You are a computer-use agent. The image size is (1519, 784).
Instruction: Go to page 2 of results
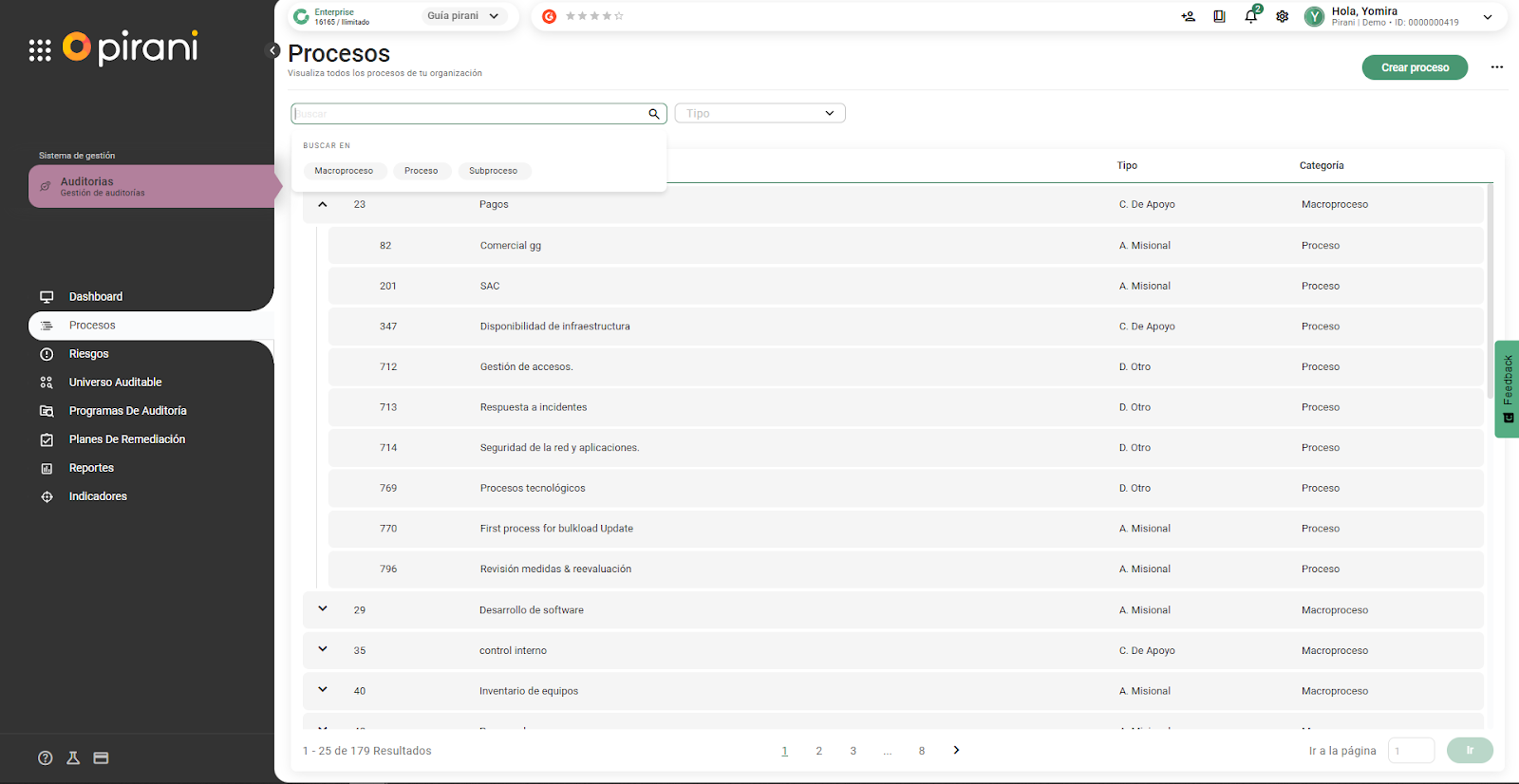[x=818, y=751]
